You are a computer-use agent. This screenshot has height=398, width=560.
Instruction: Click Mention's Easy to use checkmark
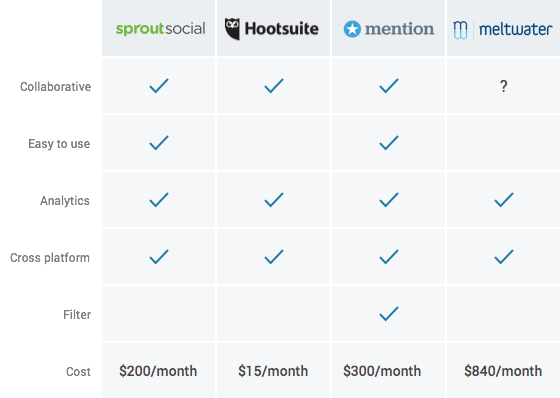pos(389,143)
